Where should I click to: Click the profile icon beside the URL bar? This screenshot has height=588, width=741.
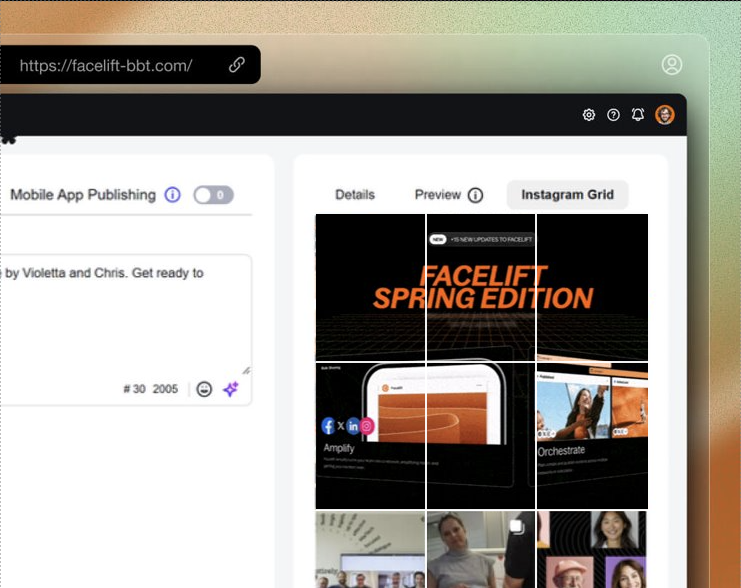(x=672, y=65)
